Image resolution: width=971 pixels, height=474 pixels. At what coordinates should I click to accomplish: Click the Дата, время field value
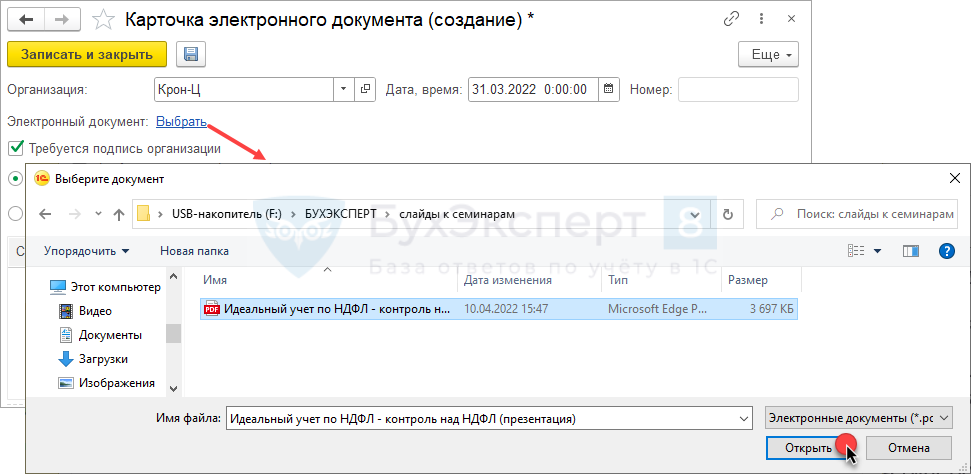coord(533,89)
